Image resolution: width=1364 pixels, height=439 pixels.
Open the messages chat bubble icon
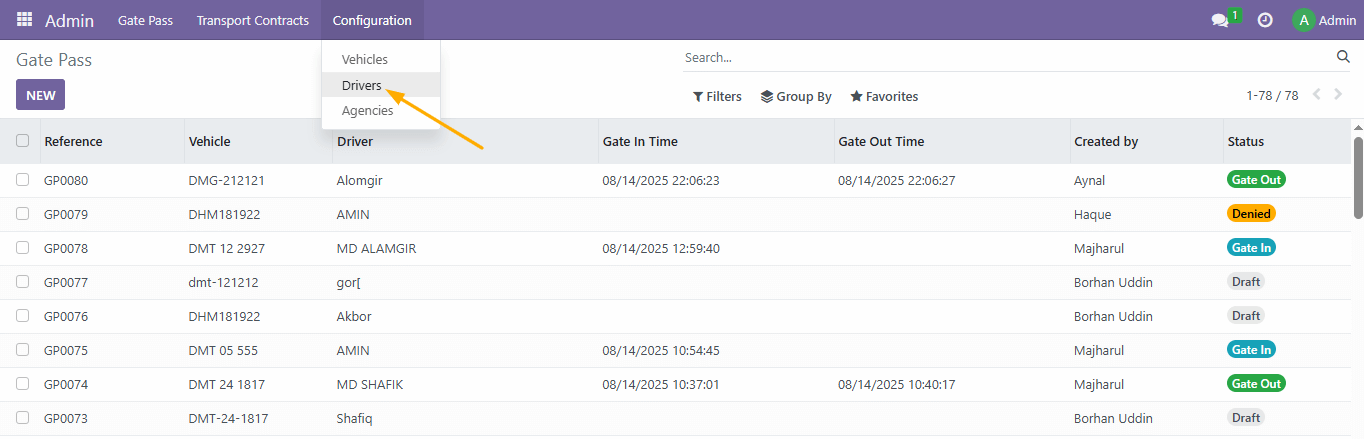tap(1219, 20)
